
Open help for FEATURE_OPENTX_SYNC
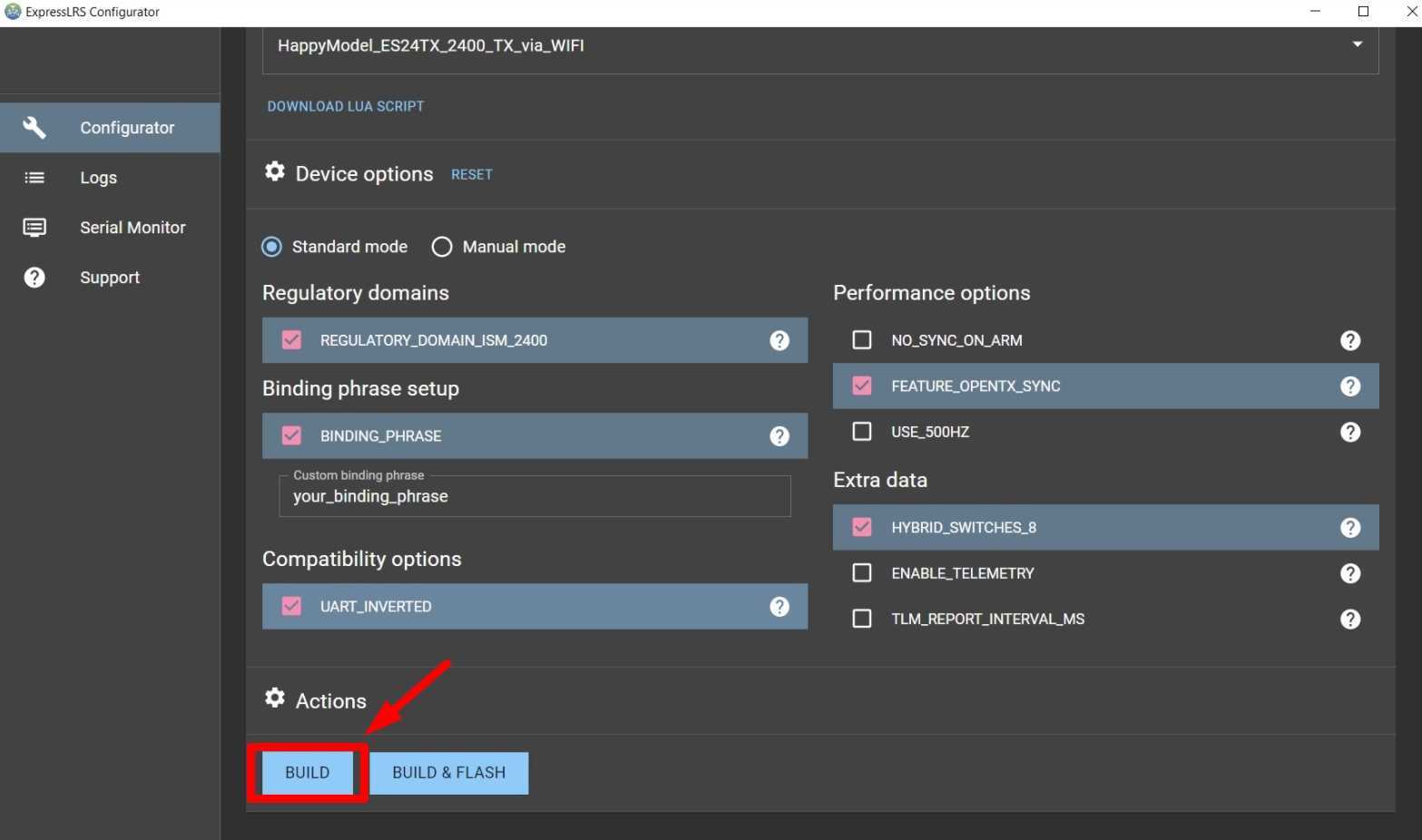coord(1349,386)
